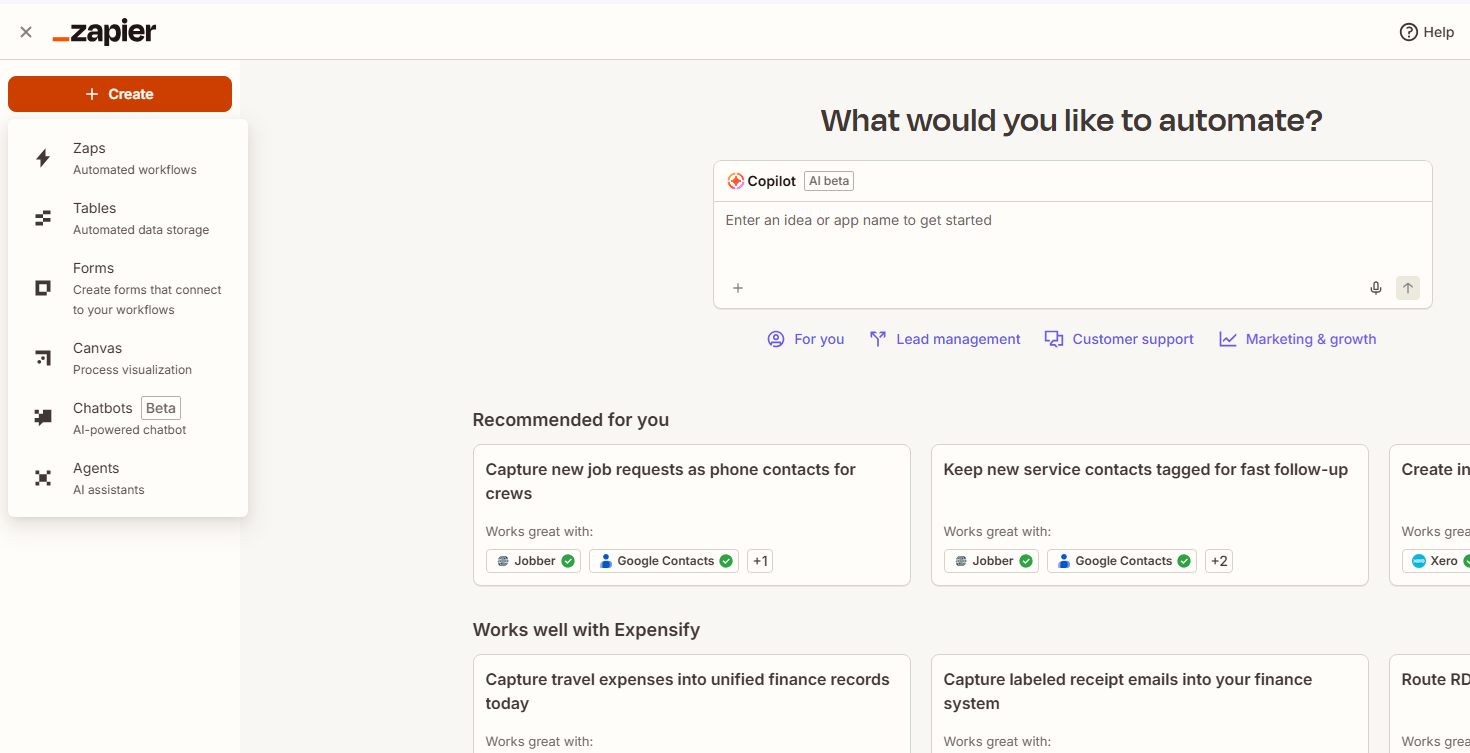The height and width of the screenshot is (753, 1470).
Task: Click the Canvas icon in menu
Action: pyautogui.click(x=43, y=358)
